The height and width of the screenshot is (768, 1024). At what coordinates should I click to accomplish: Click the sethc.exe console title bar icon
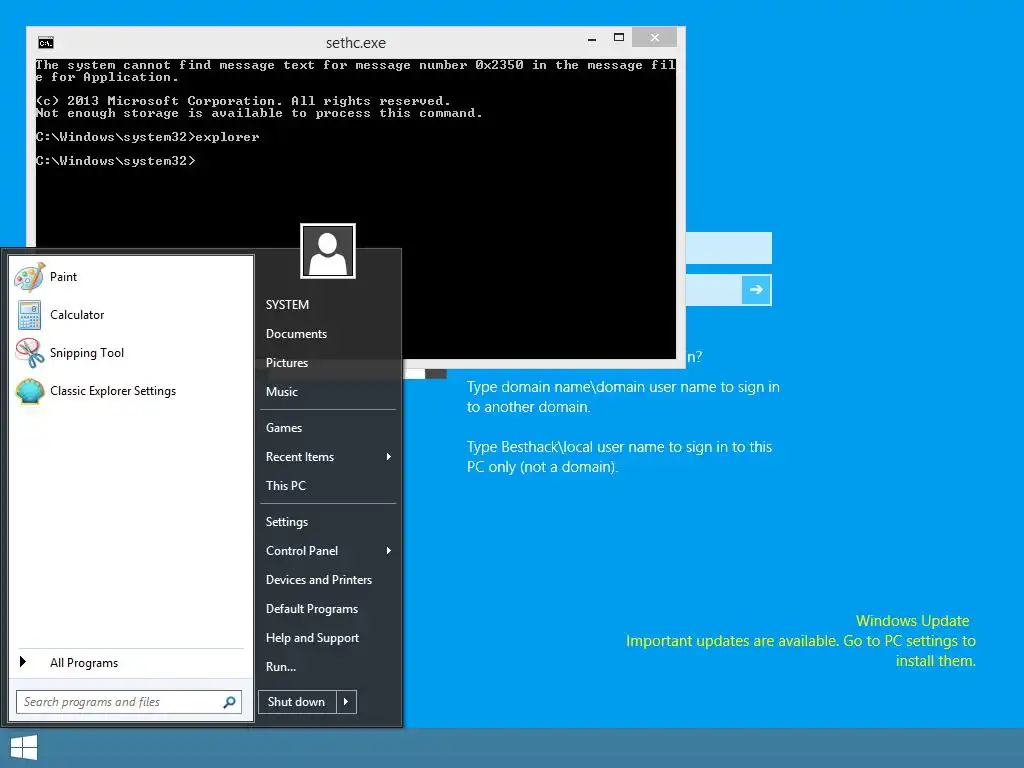(x=46, y=43)
